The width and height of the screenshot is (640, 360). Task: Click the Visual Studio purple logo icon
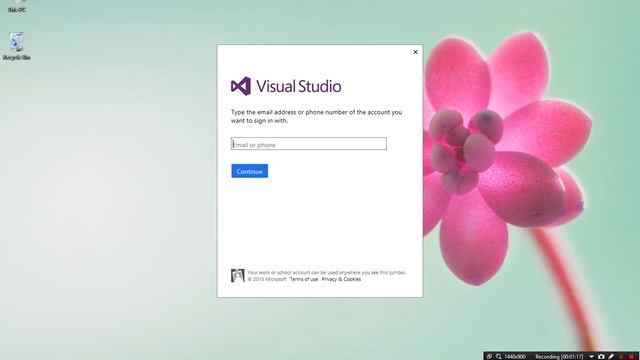pyautogui.click(x=241, y=86)
